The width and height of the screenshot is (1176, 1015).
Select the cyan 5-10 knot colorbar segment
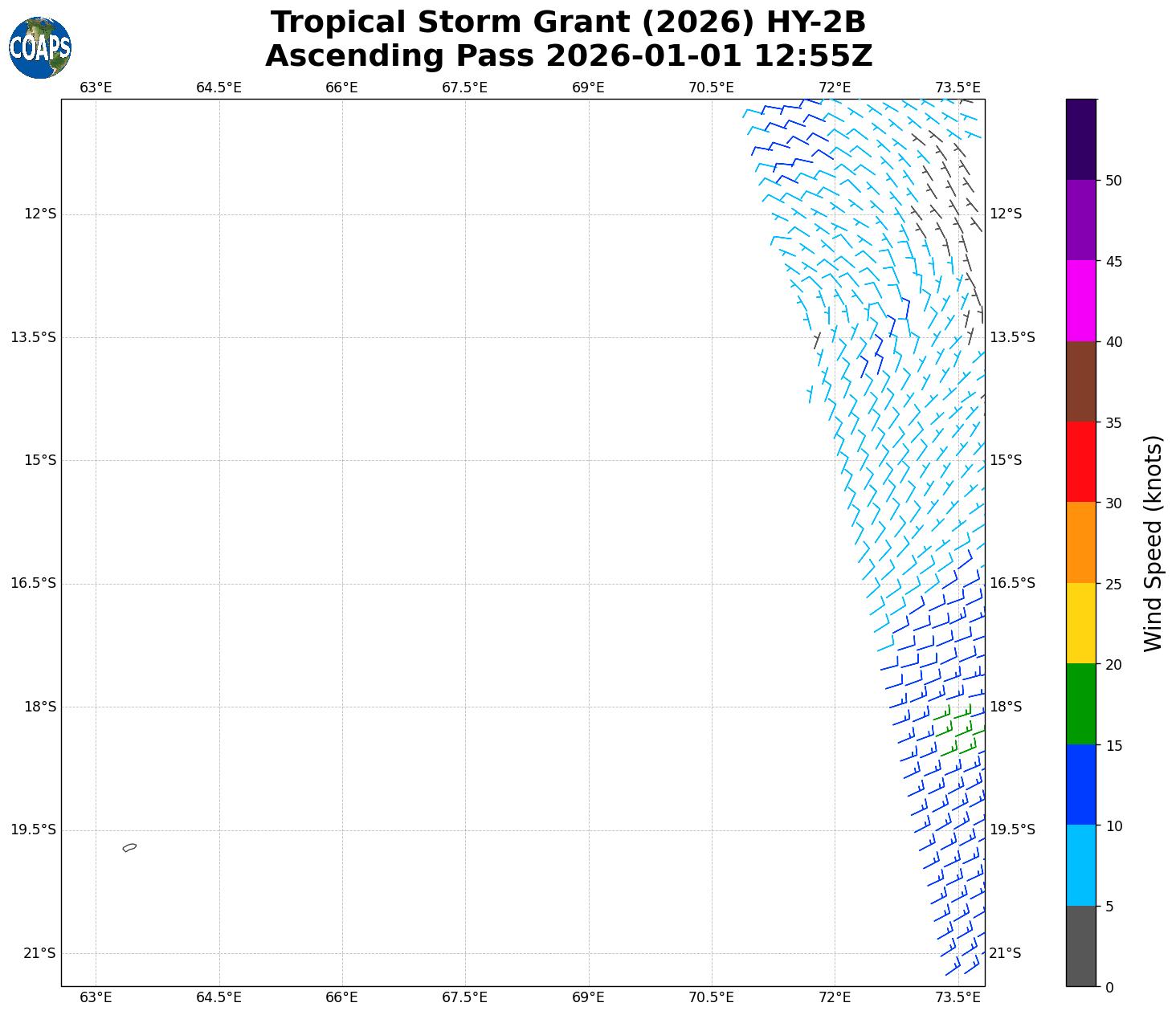click(x=1080, y=865)
